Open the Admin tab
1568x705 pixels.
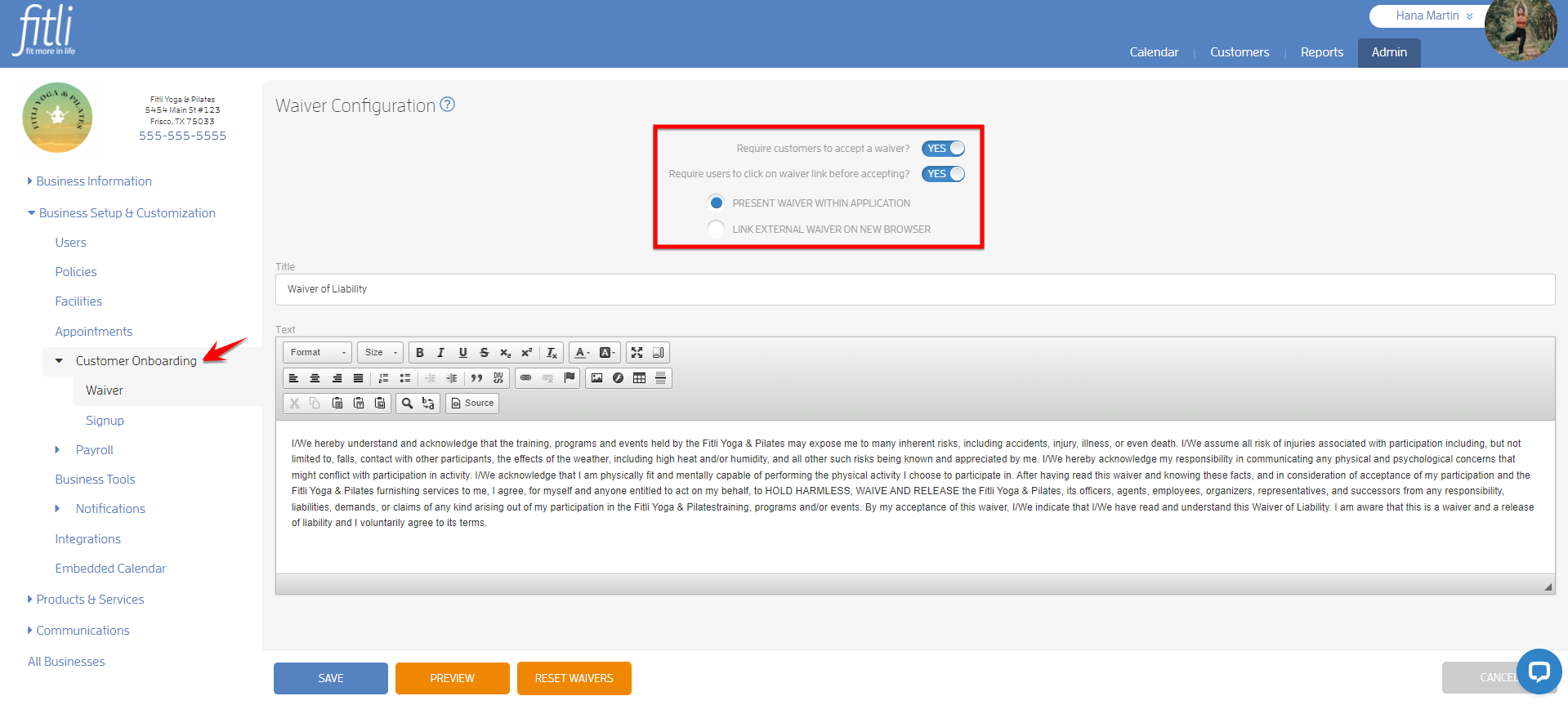[1389, 52]
